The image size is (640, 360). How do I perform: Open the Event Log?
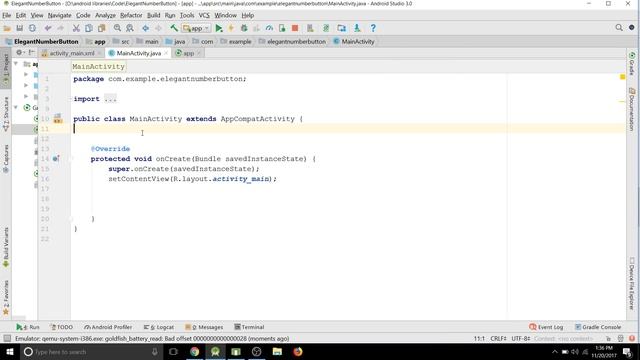coord(546,327)
